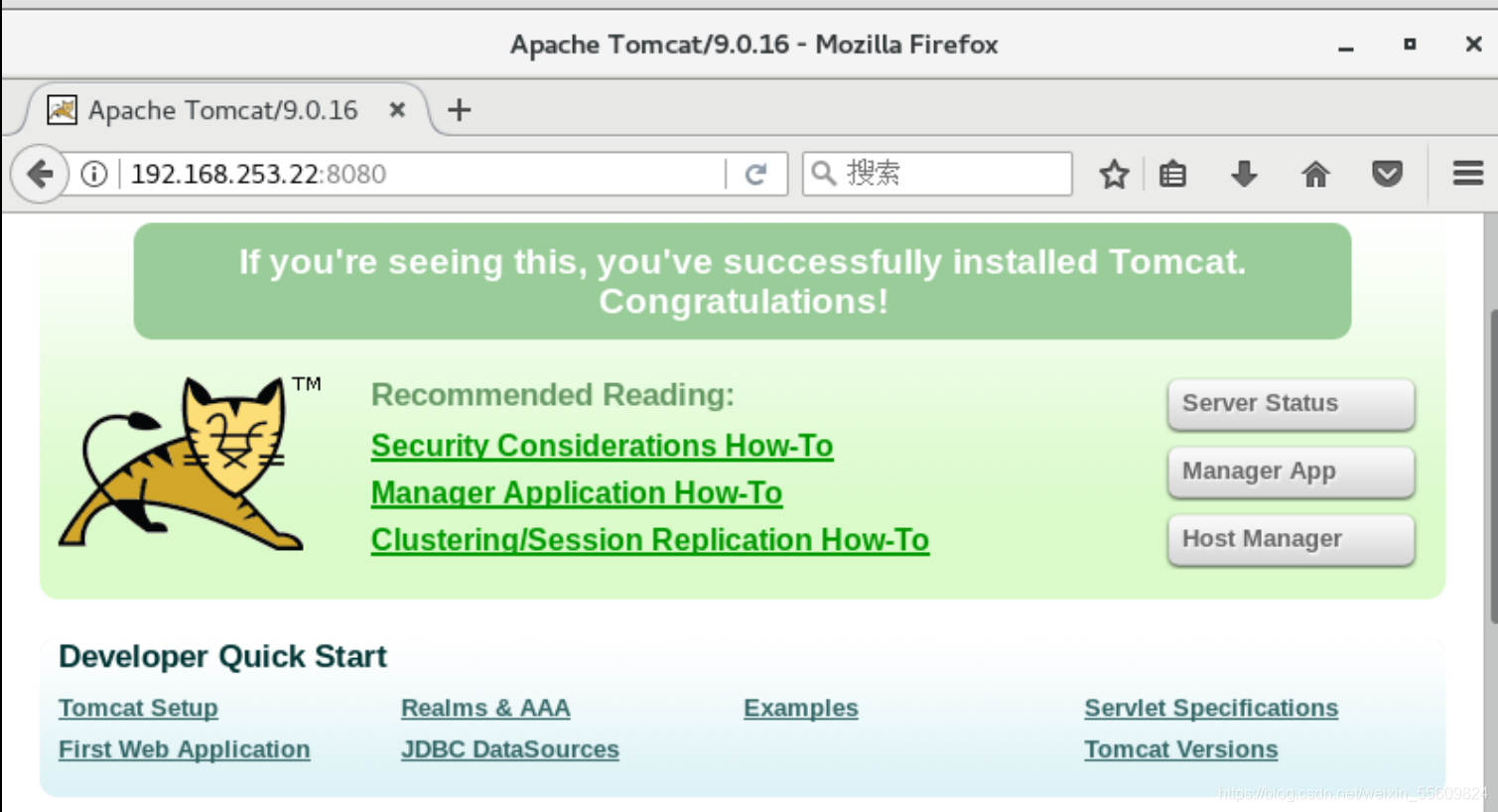Open the Realms & AAA link
This screenshot has width=1498, height=812.
point(485,709)
